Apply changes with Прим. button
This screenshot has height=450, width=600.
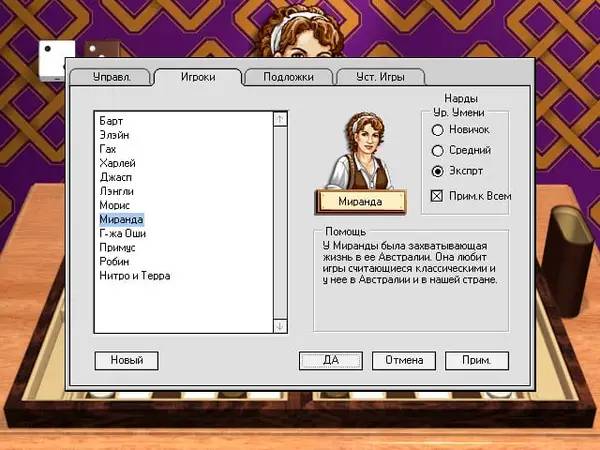478,360
